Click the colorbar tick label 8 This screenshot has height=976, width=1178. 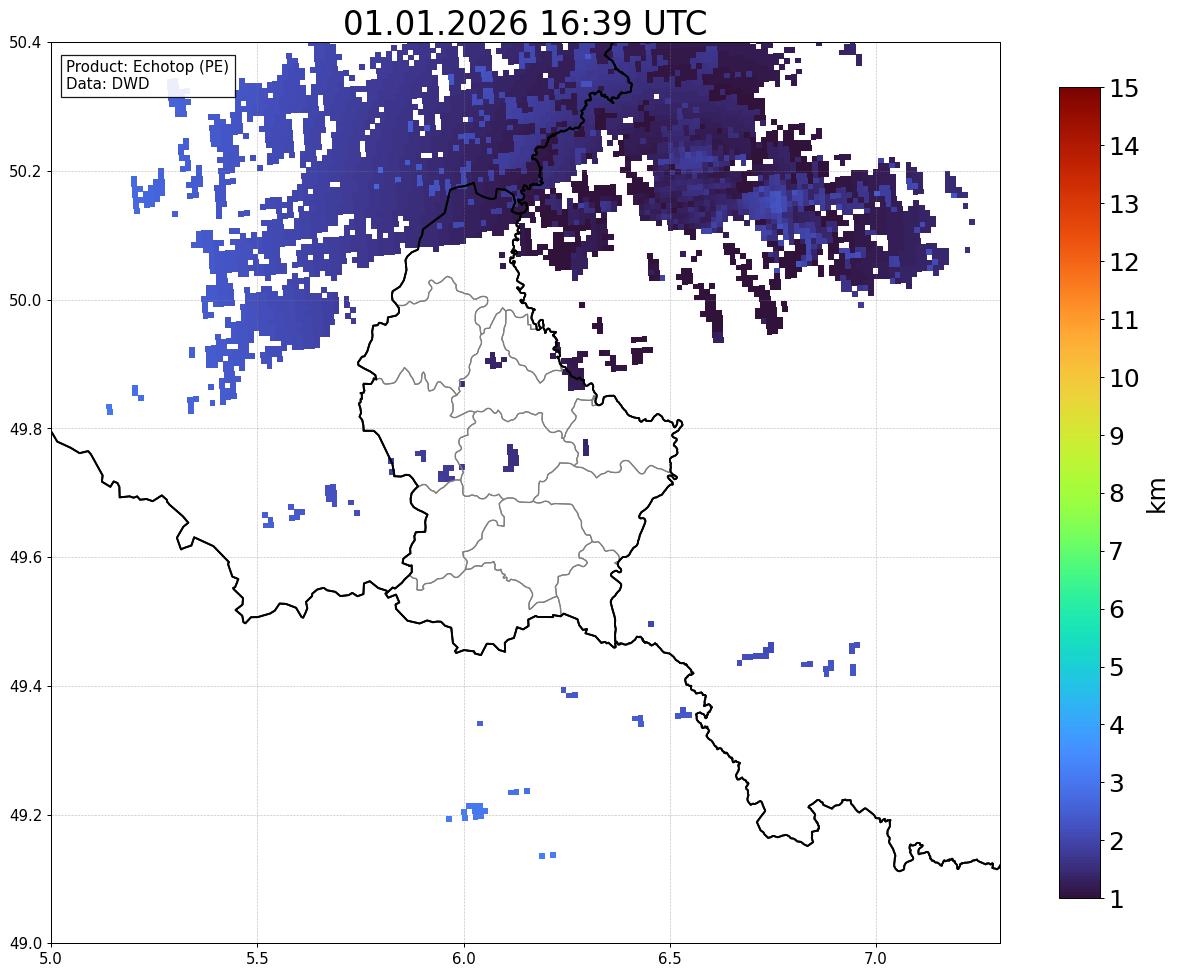[x=1117, y=494]
